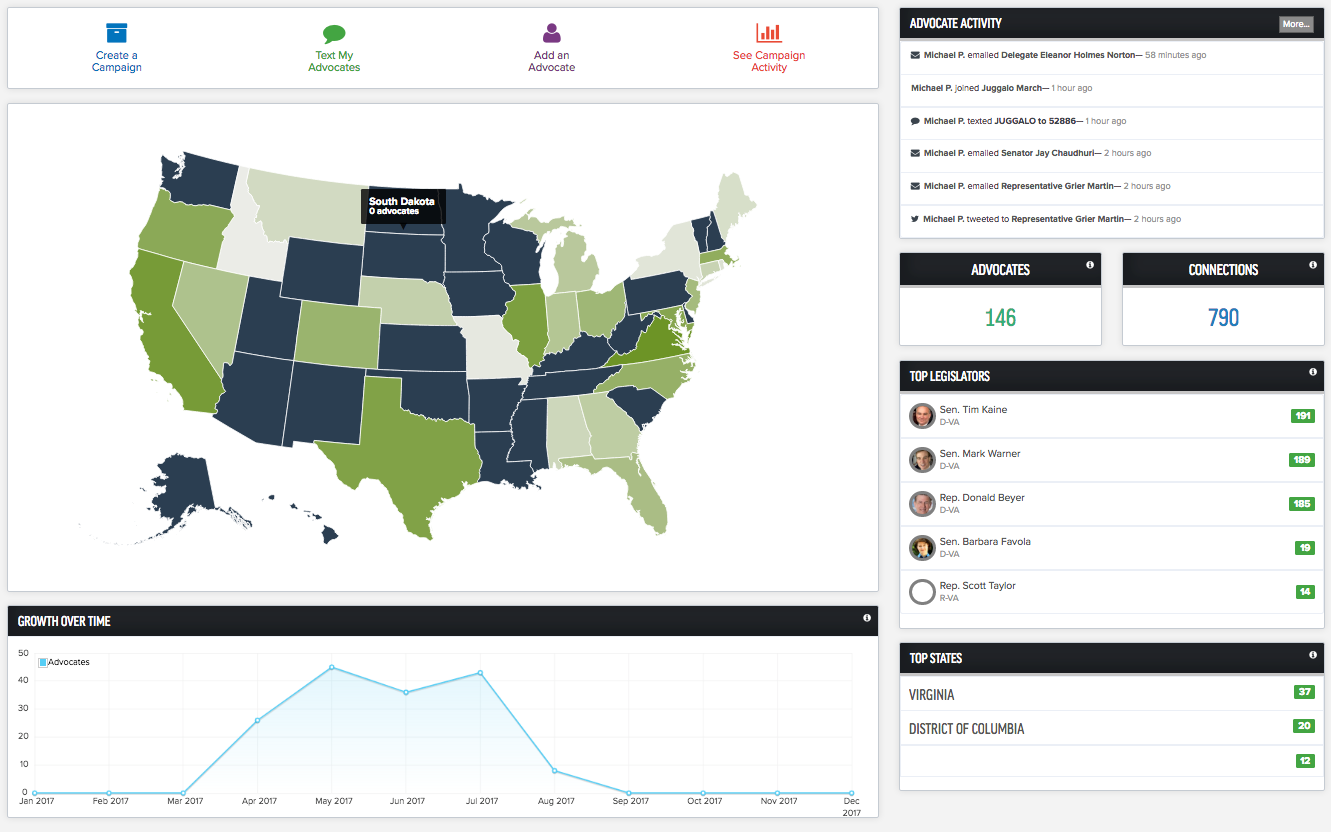Click envelope icon beside Senator Jay Chaudhuri entry
This screenshot has height=832, width=1331.
[x=915, y=153]
